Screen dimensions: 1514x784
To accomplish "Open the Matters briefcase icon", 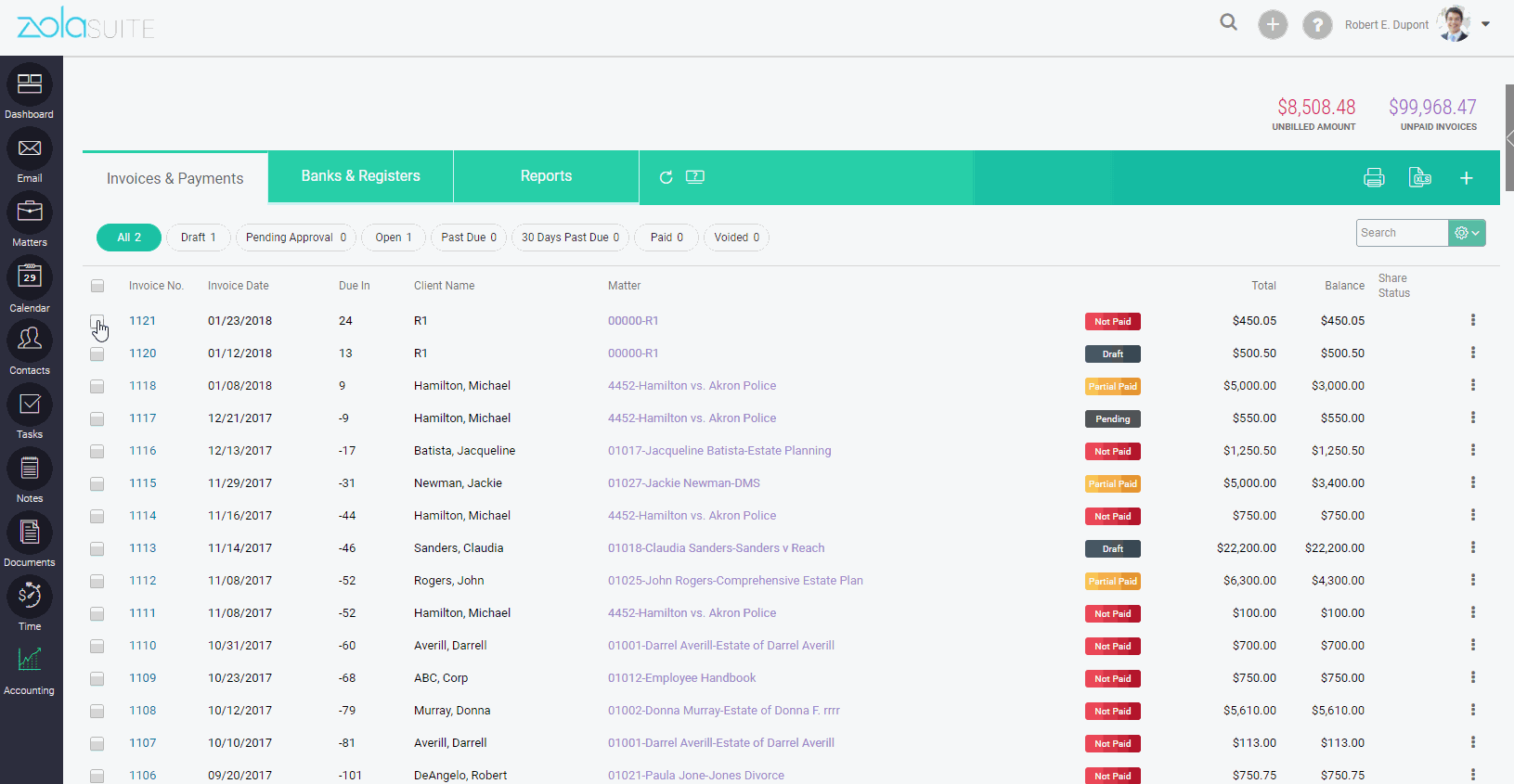I will point(30,212).
